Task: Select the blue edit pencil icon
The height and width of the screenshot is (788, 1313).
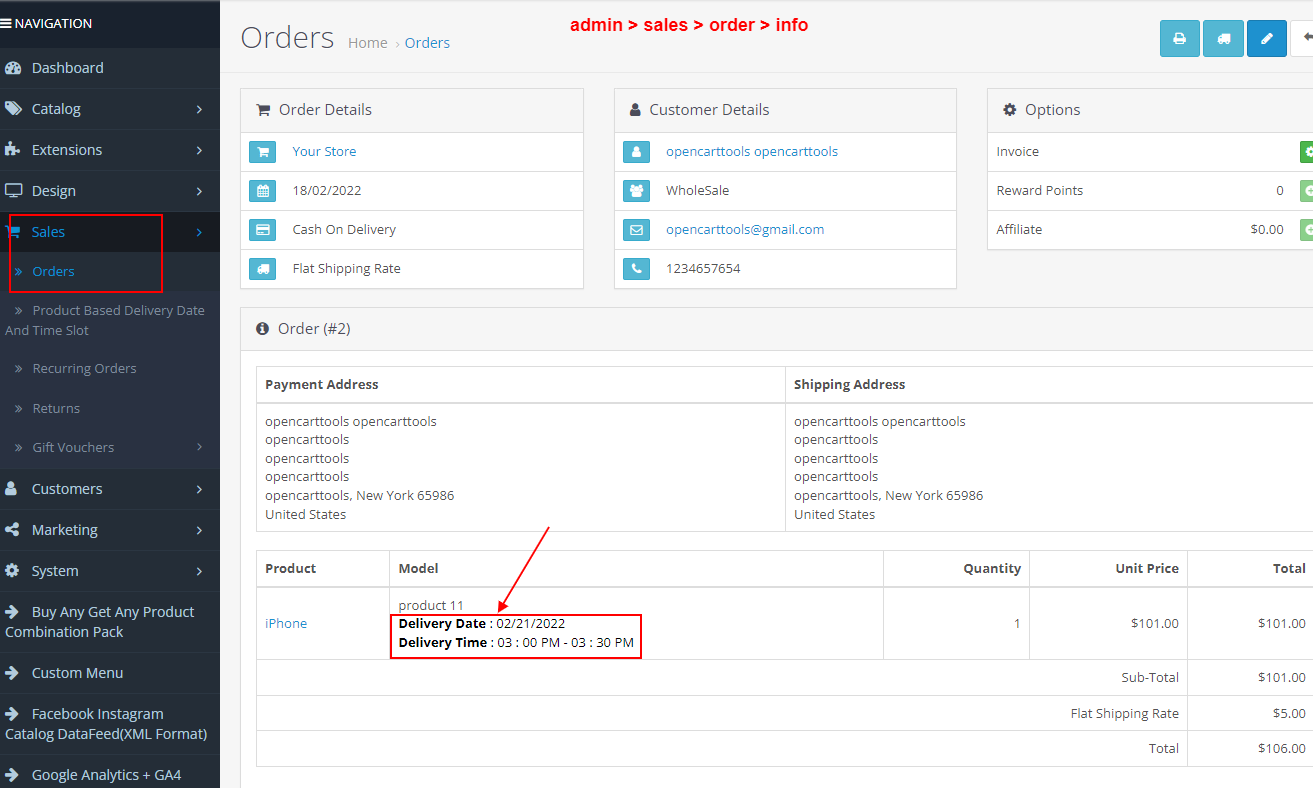Action: 1266,38
